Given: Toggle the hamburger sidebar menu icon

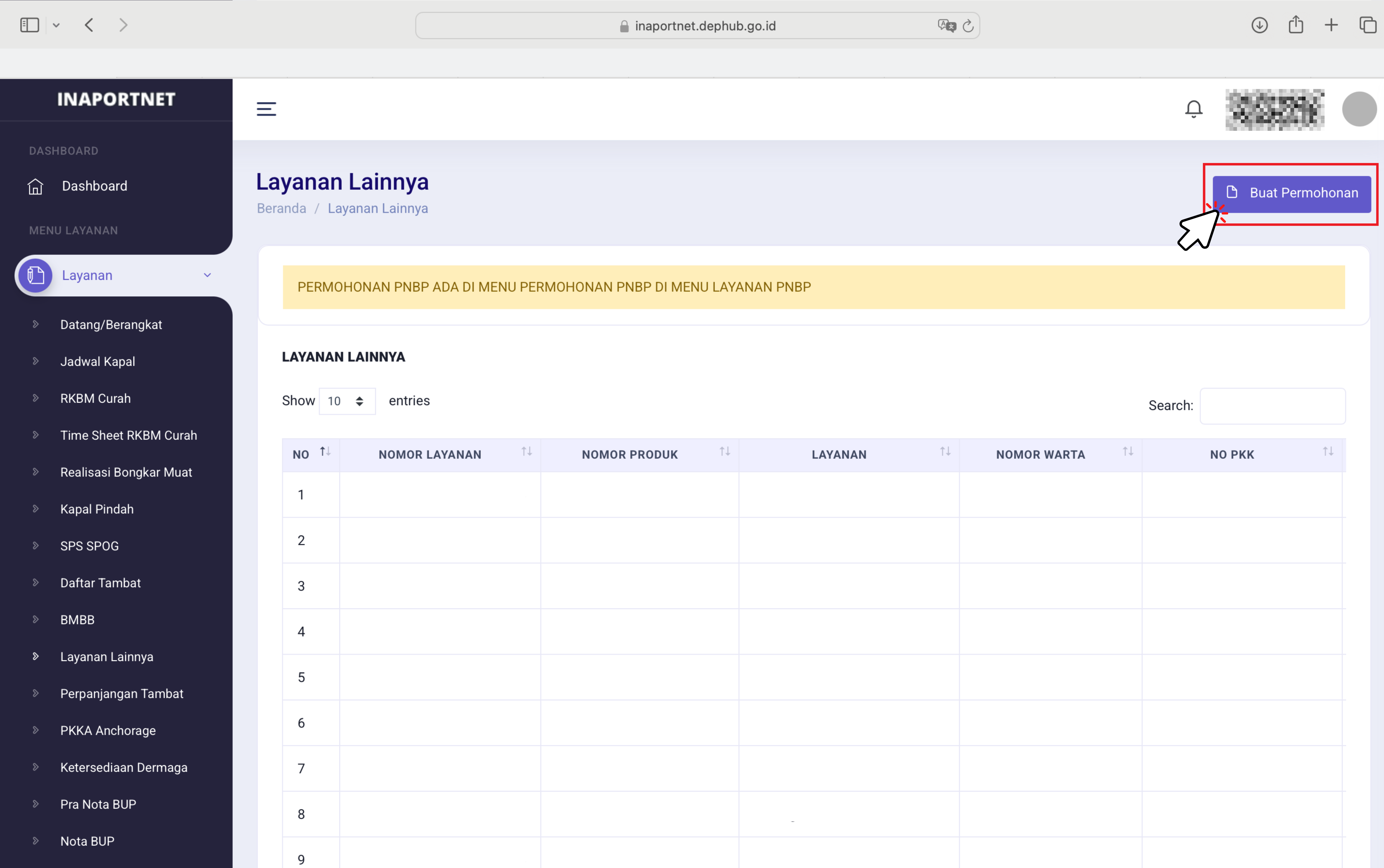Looking at the screenshot, I should (266, 109).
